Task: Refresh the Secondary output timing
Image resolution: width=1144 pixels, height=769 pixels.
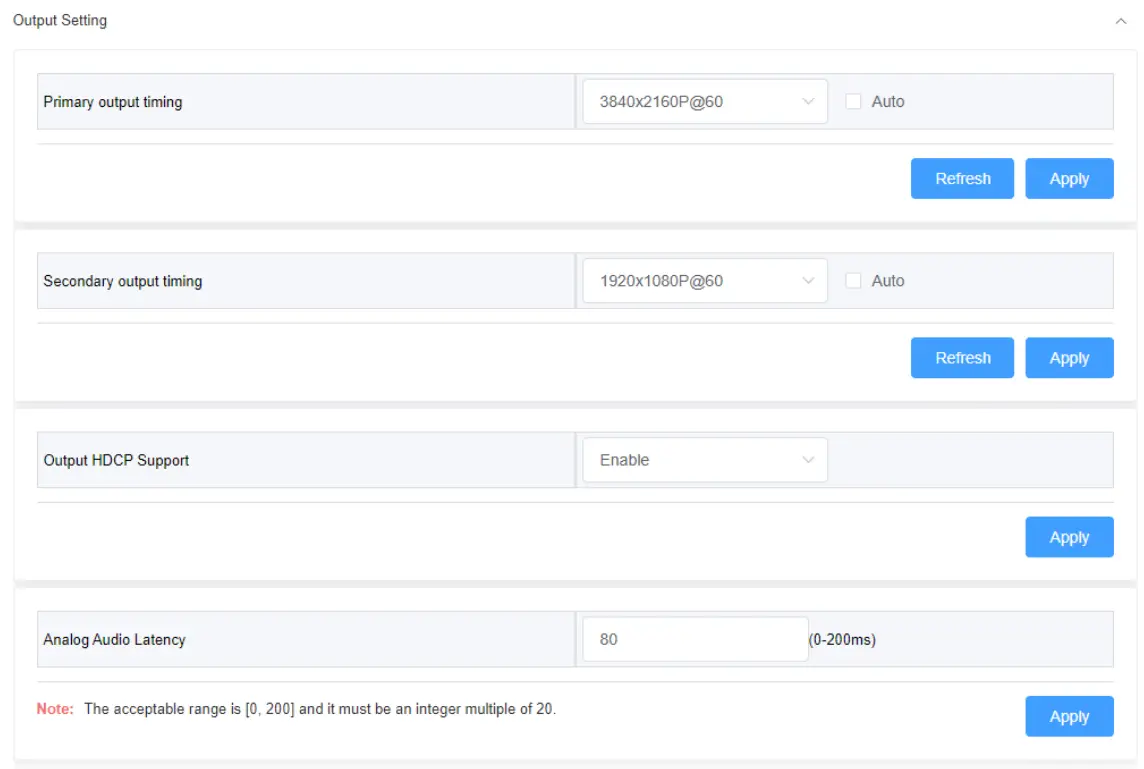Action: point(962,358)
